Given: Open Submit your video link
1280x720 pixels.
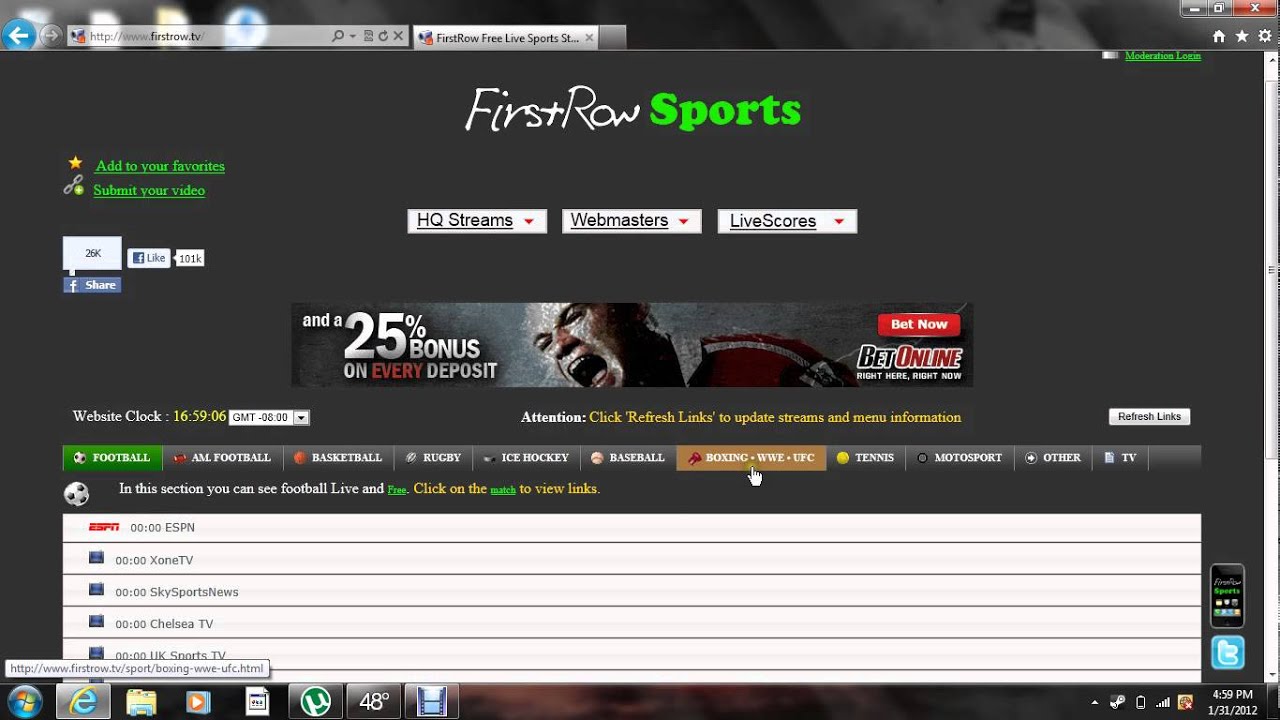Looking at the screenshot, I should tap(149, 190).
